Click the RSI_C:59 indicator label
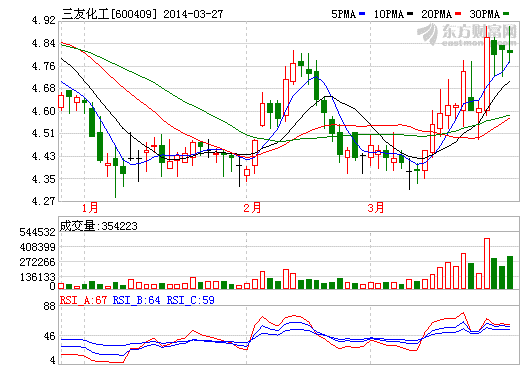The height and width of the screenshot is (365, 520). (190, 300)
